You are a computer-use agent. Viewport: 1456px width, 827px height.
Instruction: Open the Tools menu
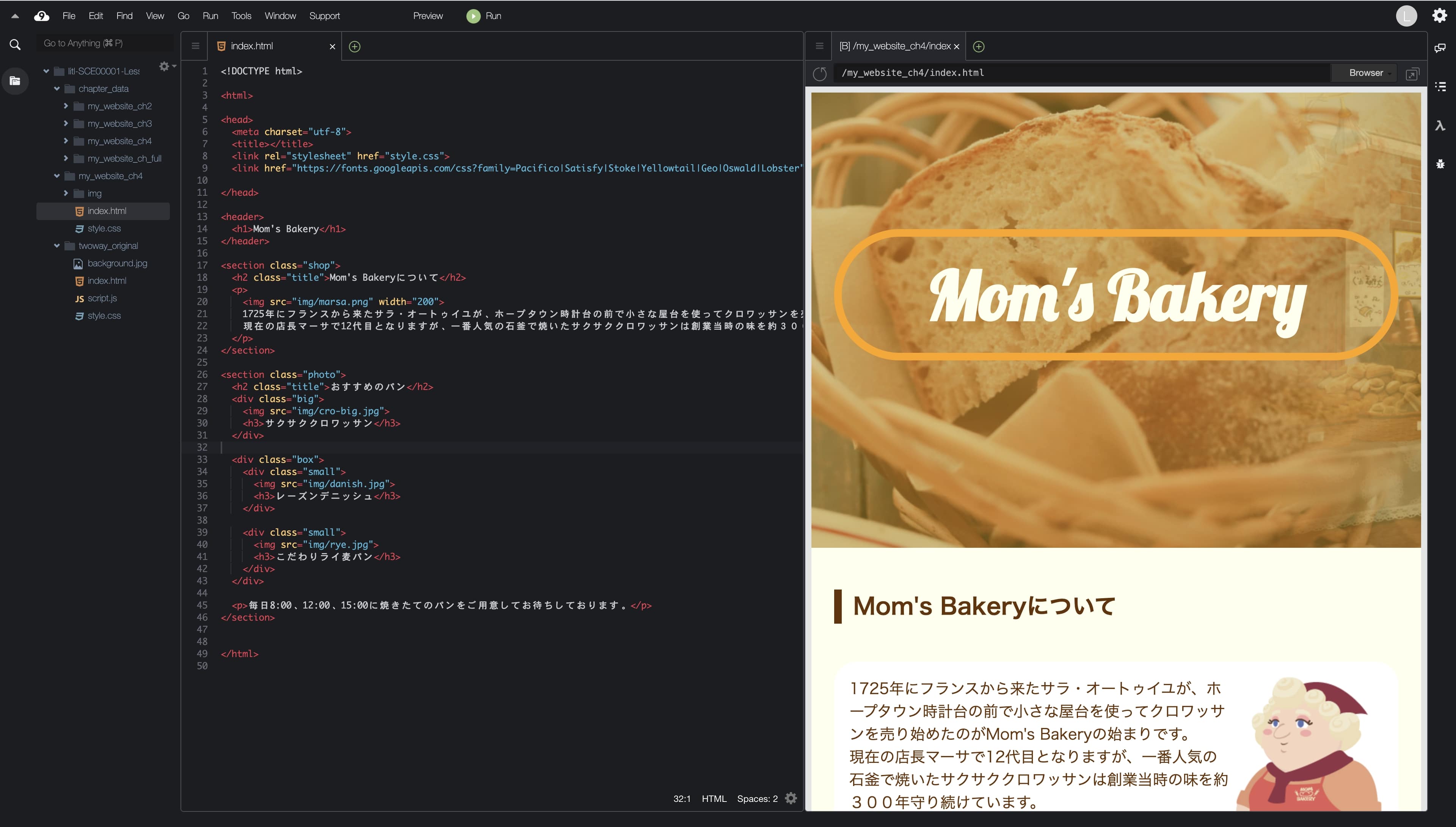[241, 16]
